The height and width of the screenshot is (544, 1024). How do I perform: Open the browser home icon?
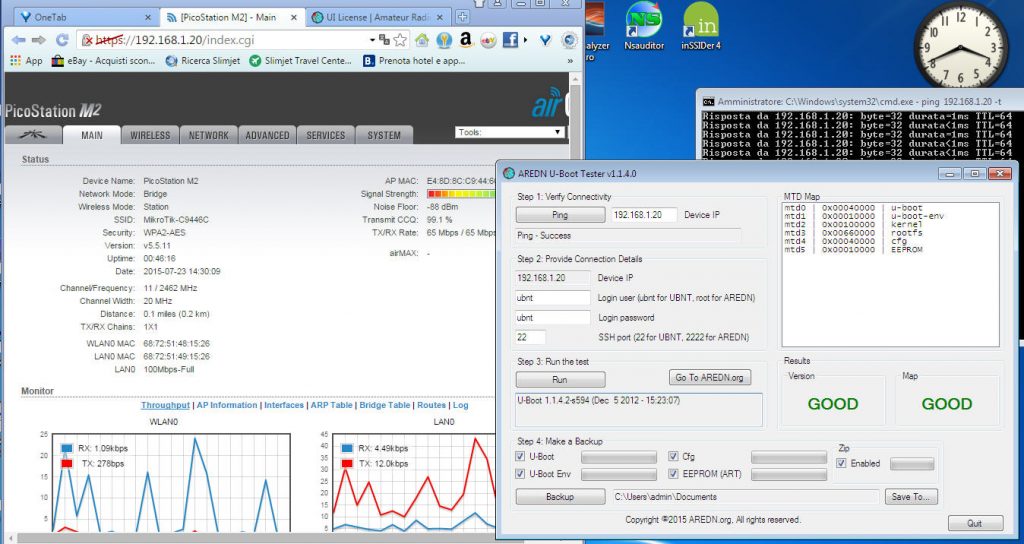click(x=422, y=40)
